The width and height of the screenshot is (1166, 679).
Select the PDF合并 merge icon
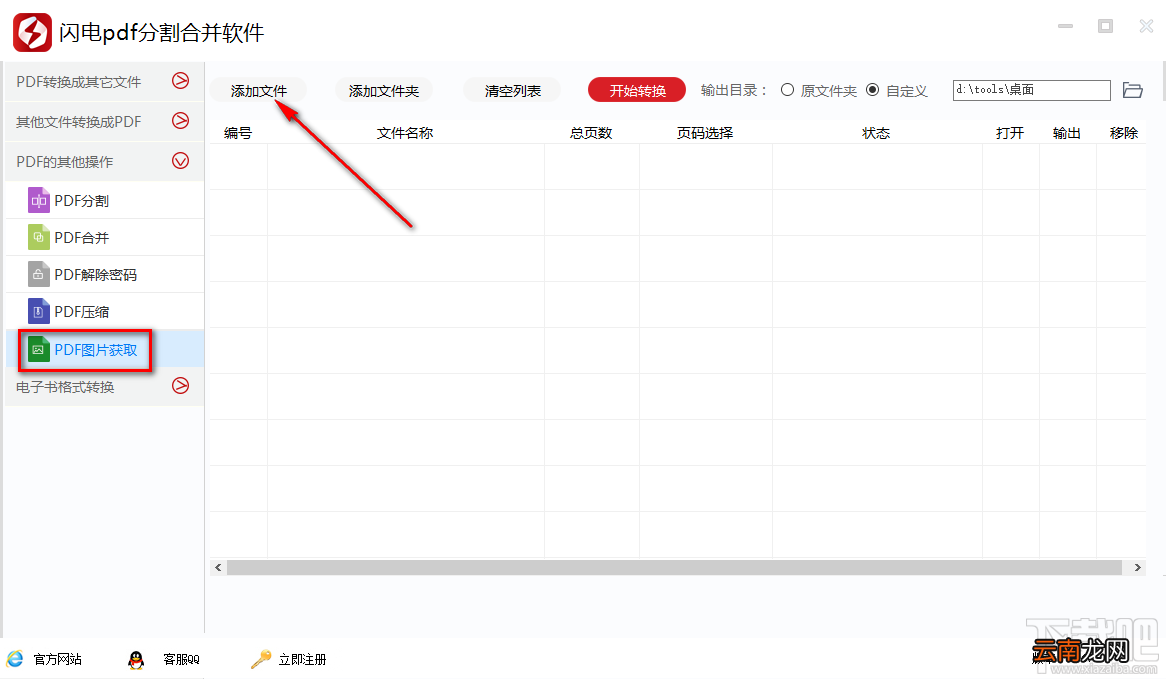point(39,237)
